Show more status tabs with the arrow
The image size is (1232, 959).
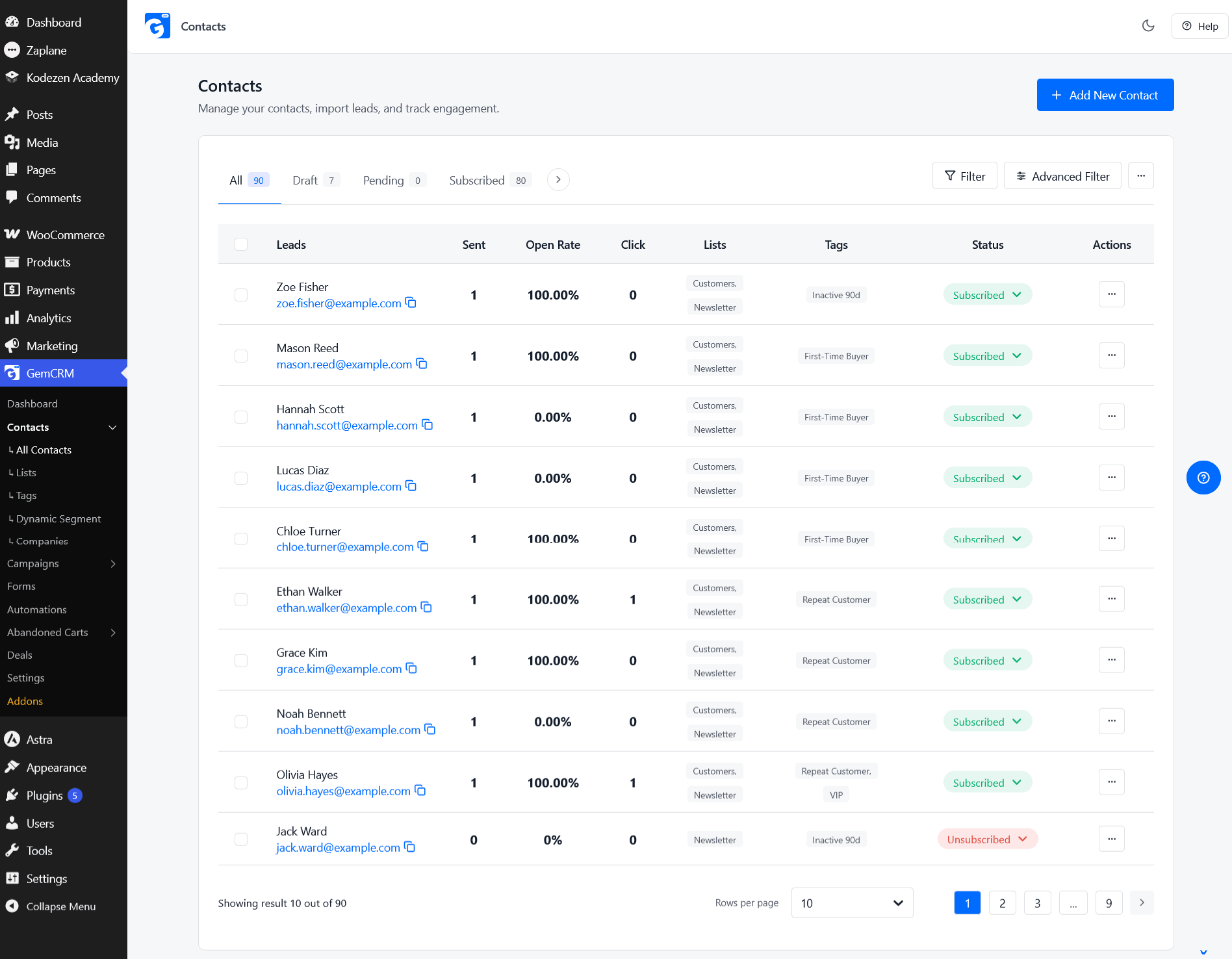558,179
